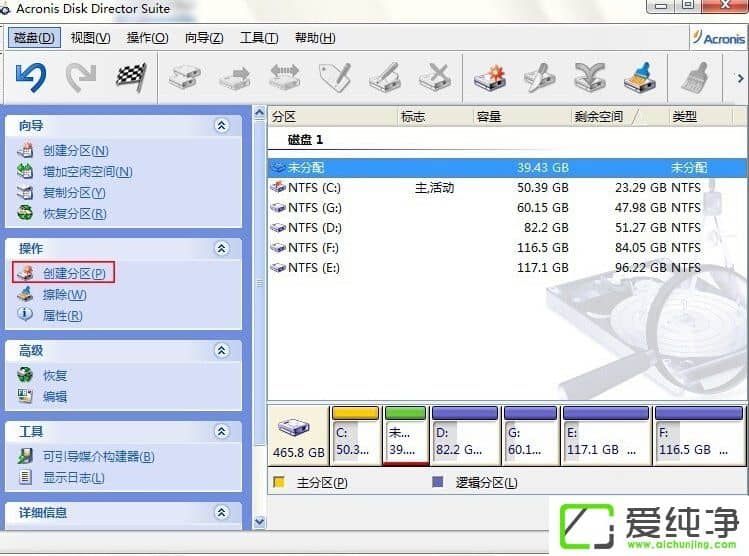Click the copy partition disk-with-arrow icon

[235, 77]
